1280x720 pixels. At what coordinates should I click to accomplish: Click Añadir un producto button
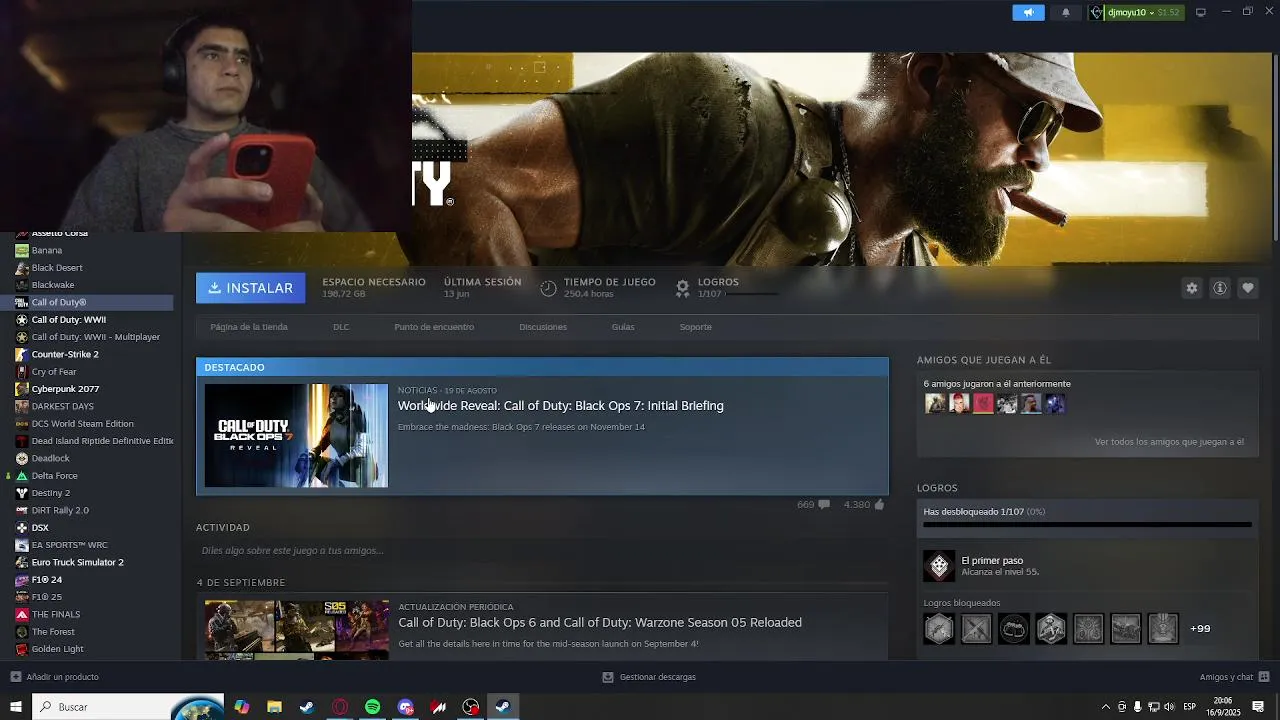55,677
